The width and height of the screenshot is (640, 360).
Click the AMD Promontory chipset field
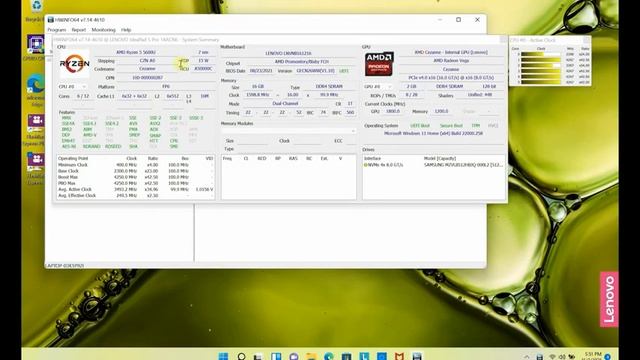(301, 62)
